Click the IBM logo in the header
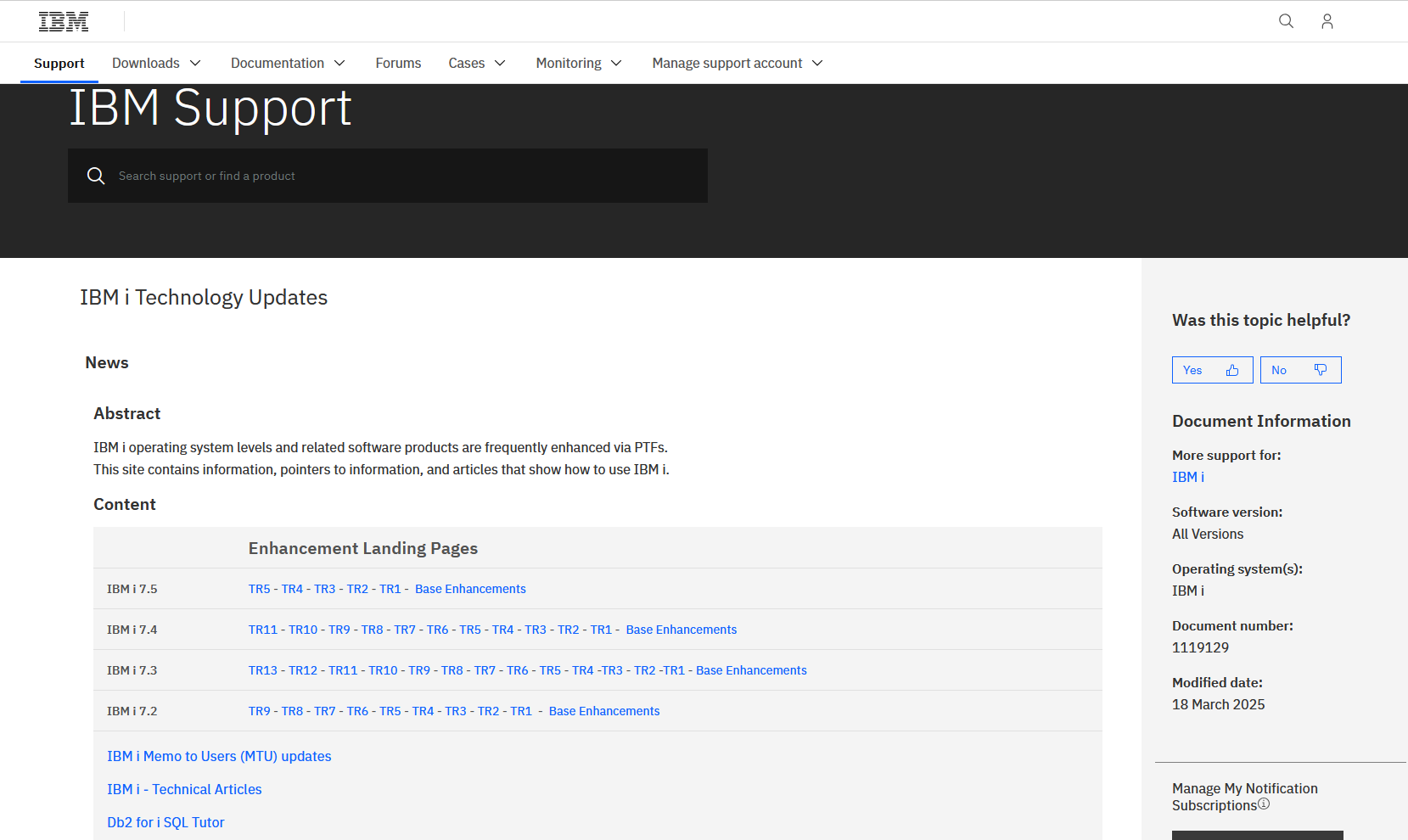 pos(64,21)
